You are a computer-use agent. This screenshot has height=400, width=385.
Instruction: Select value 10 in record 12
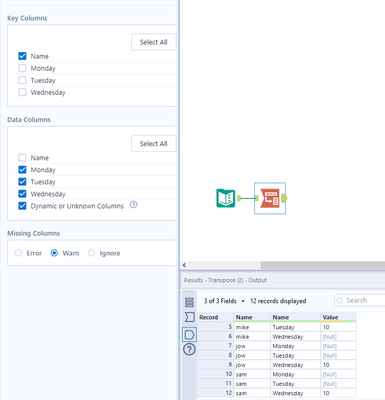coord(338,393)
